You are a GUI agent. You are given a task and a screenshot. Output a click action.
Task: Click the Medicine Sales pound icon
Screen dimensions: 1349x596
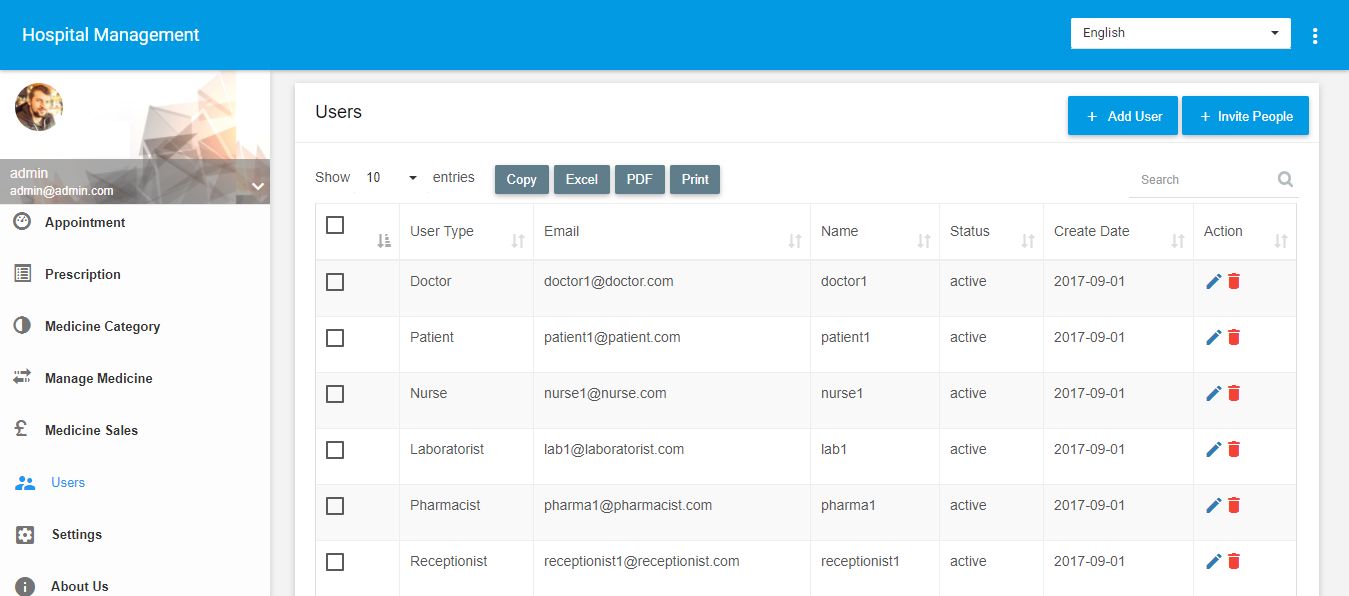coord(21,430)
